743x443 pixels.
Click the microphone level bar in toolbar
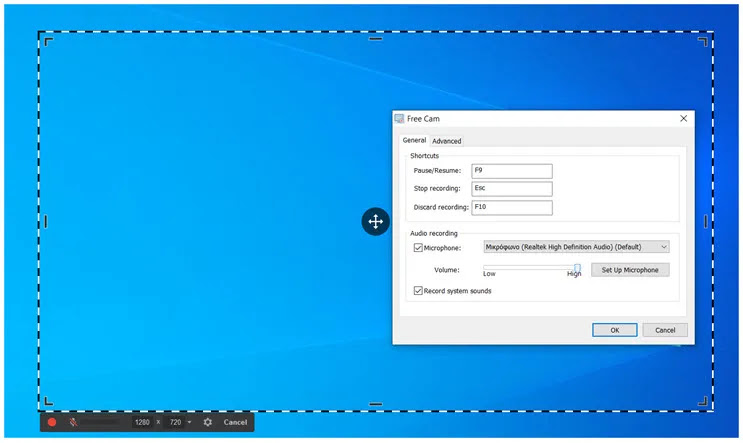100,422
